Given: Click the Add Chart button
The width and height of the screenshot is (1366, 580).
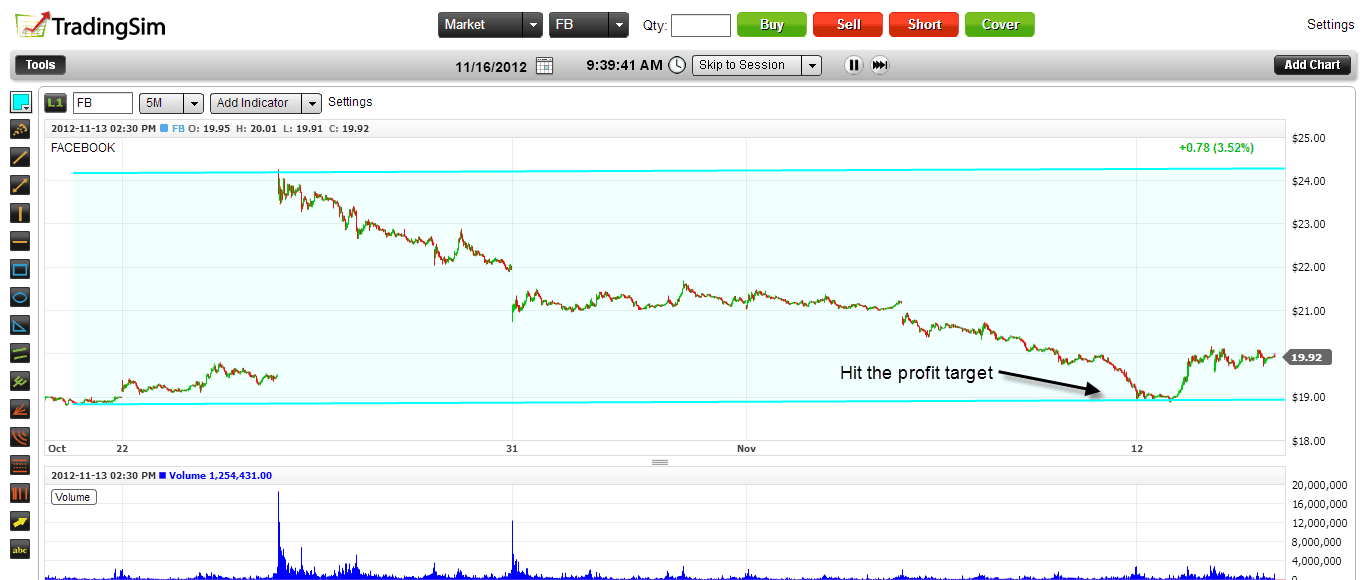Looking at the screenshot, I should (1312, 65).
